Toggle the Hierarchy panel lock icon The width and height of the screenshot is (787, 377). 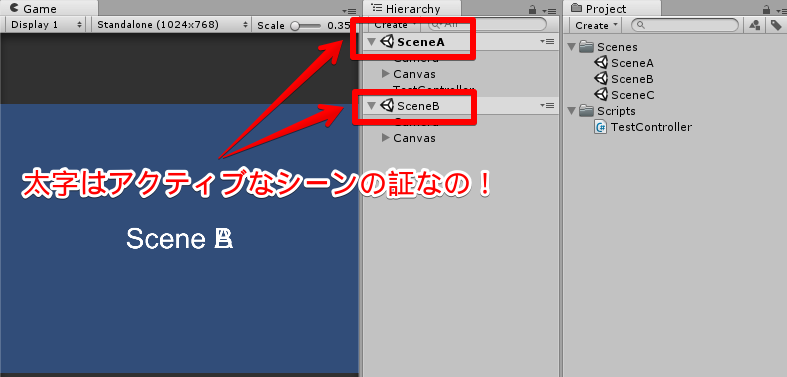[533, 10]
